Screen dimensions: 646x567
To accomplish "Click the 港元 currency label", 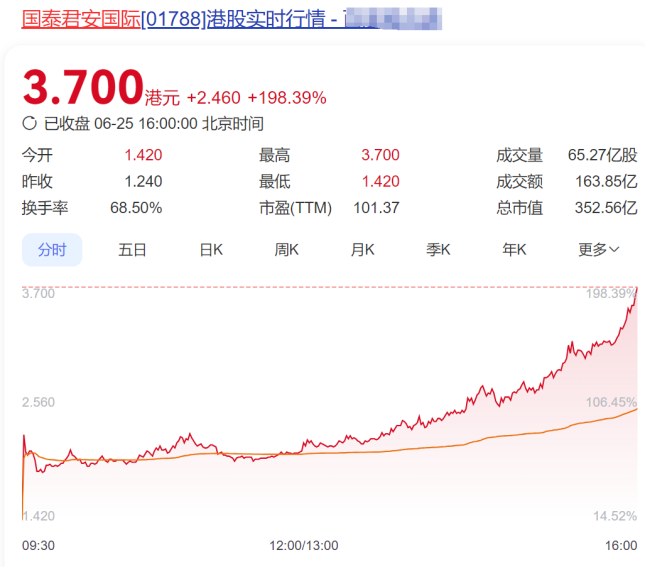I will [162, 98].
